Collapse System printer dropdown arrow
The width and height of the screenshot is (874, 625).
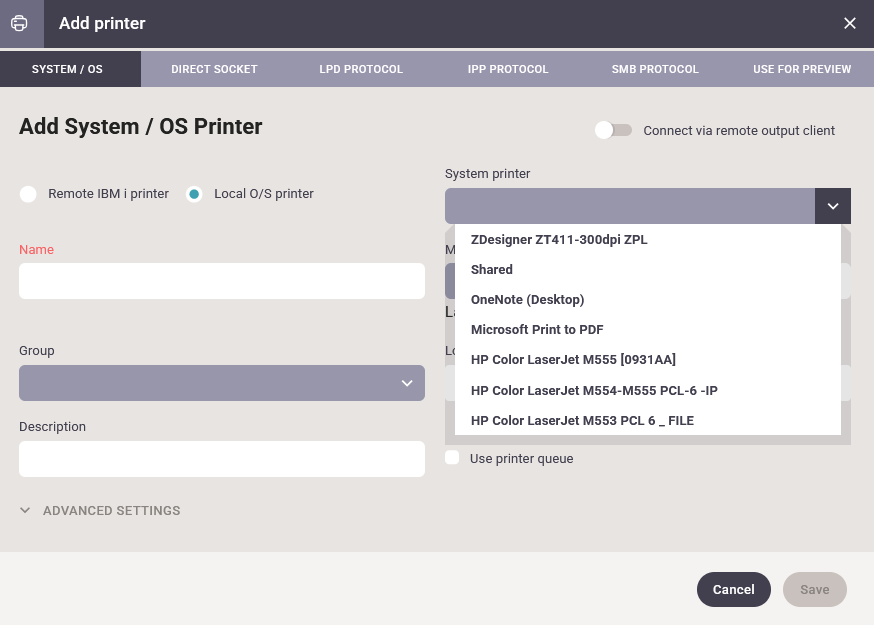832,206
